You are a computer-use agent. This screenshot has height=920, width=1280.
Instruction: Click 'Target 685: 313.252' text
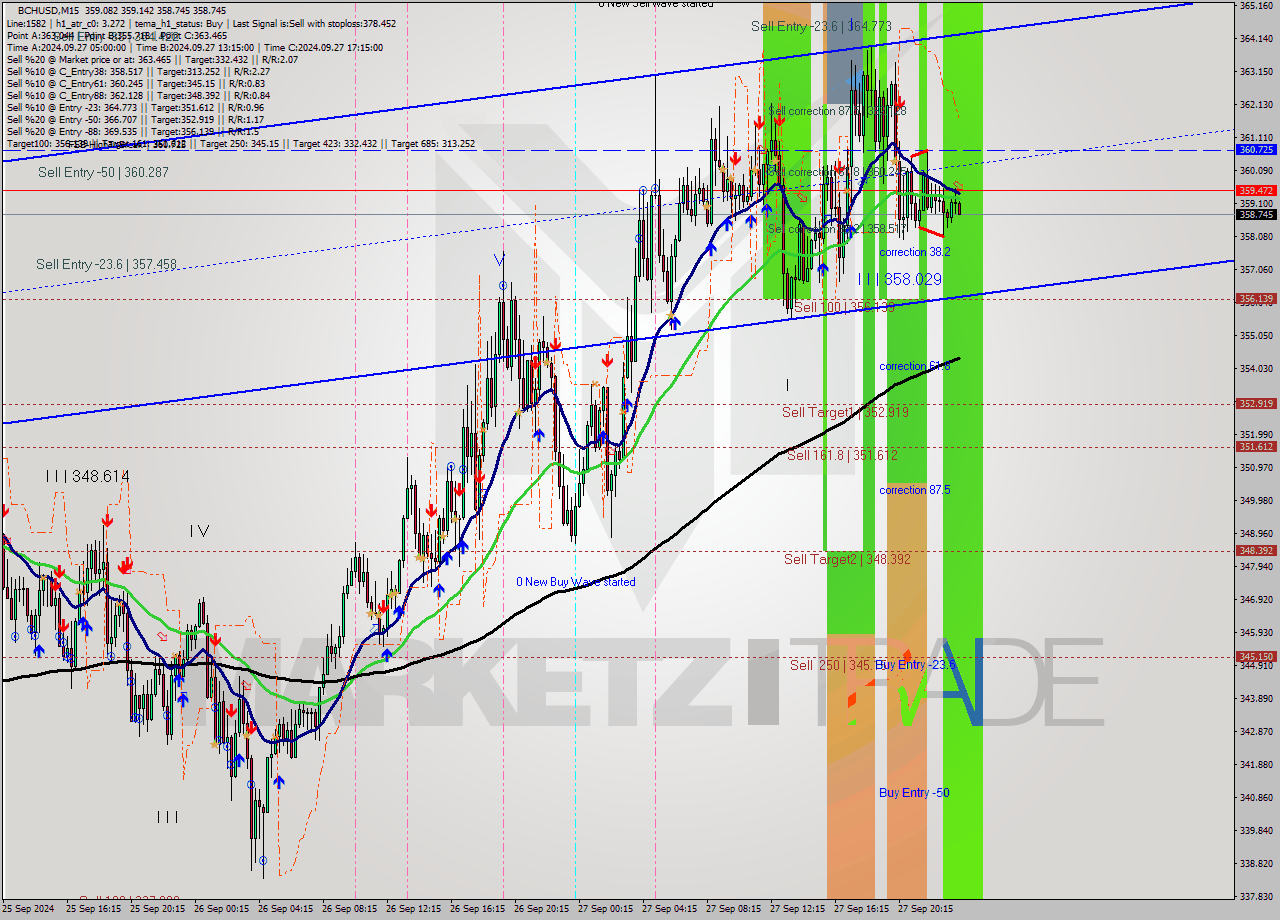[x=433, y=144]
